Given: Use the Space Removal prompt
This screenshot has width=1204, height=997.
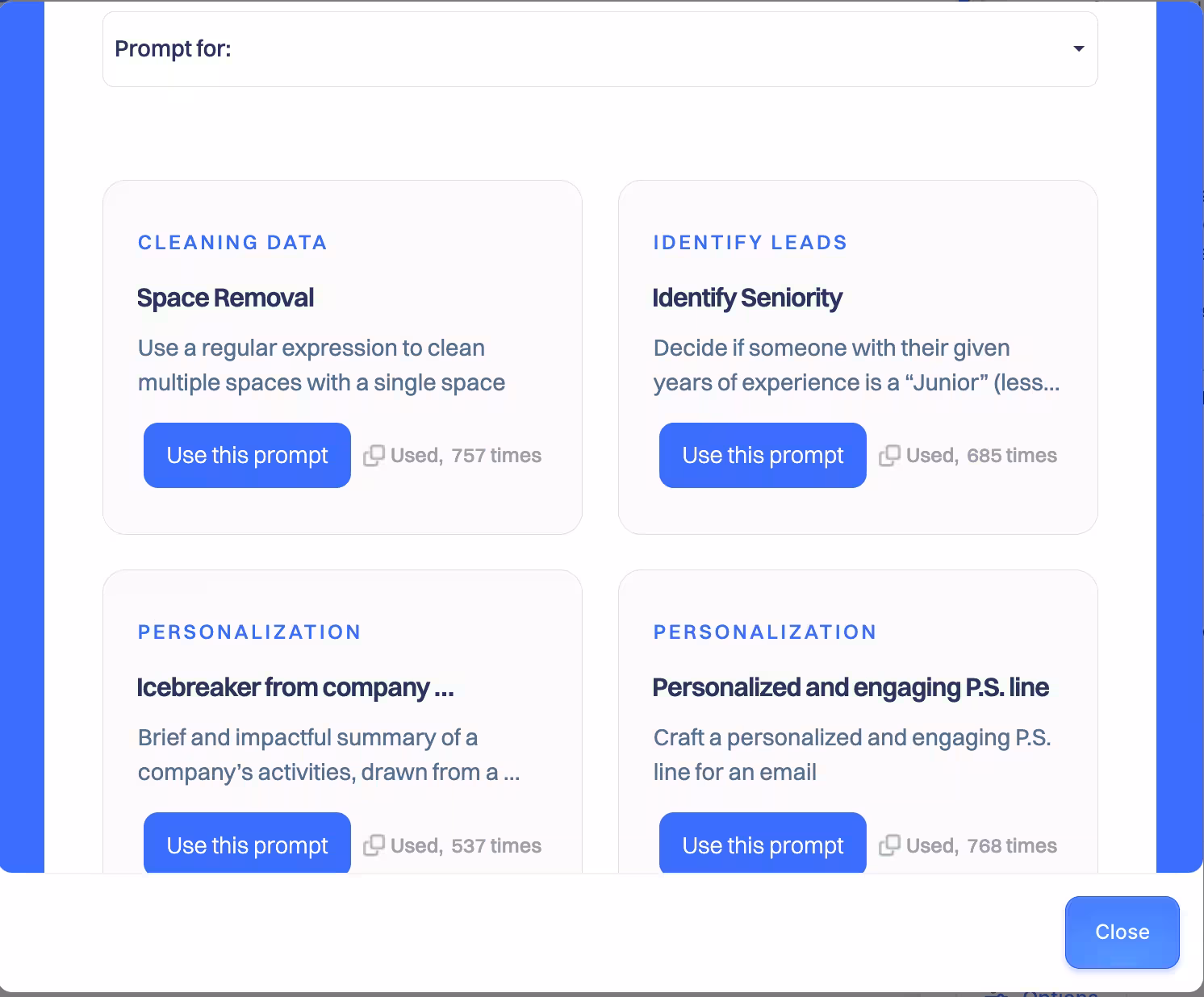Looking at the screenshot, I should [247, 456].
